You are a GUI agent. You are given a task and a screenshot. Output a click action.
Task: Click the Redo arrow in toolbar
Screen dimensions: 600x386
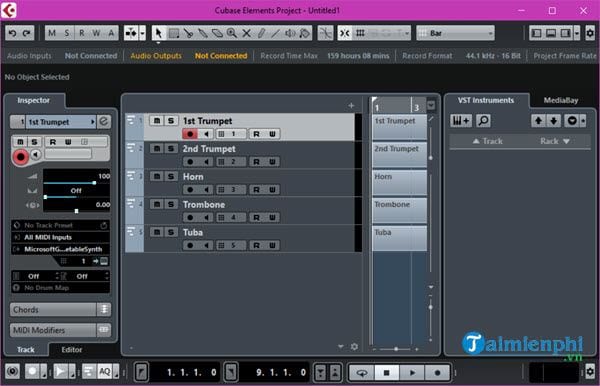(26, 33)
